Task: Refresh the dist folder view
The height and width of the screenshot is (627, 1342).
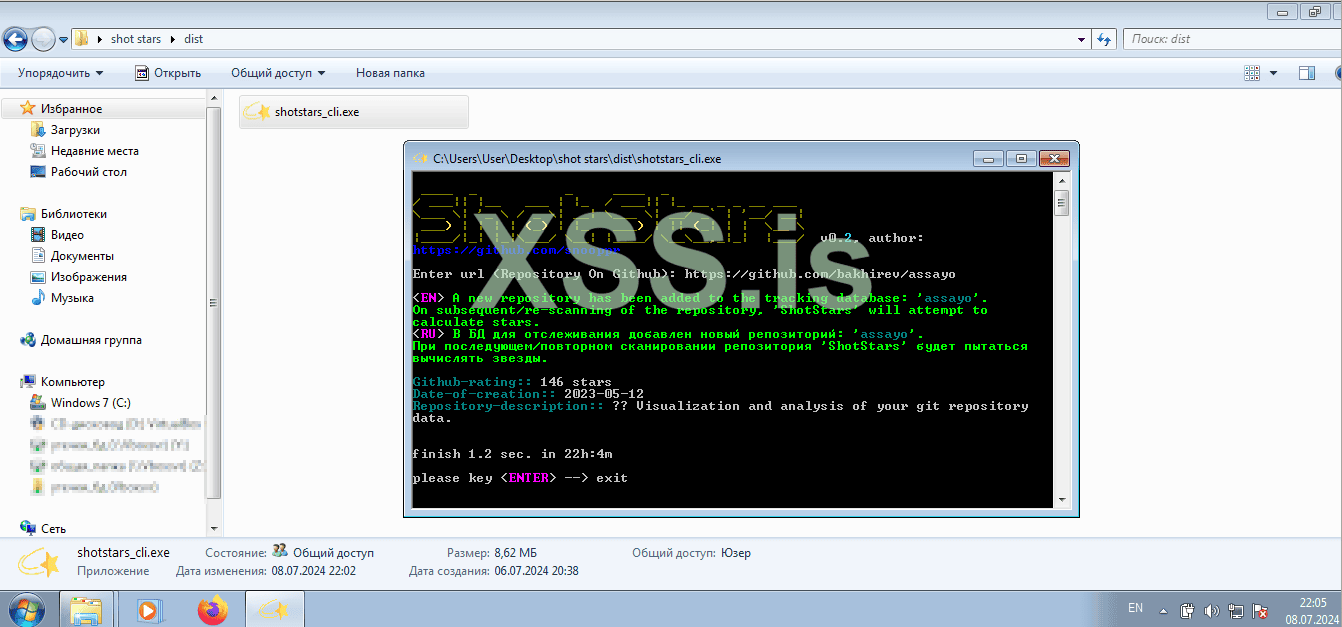Action: 1104,39
